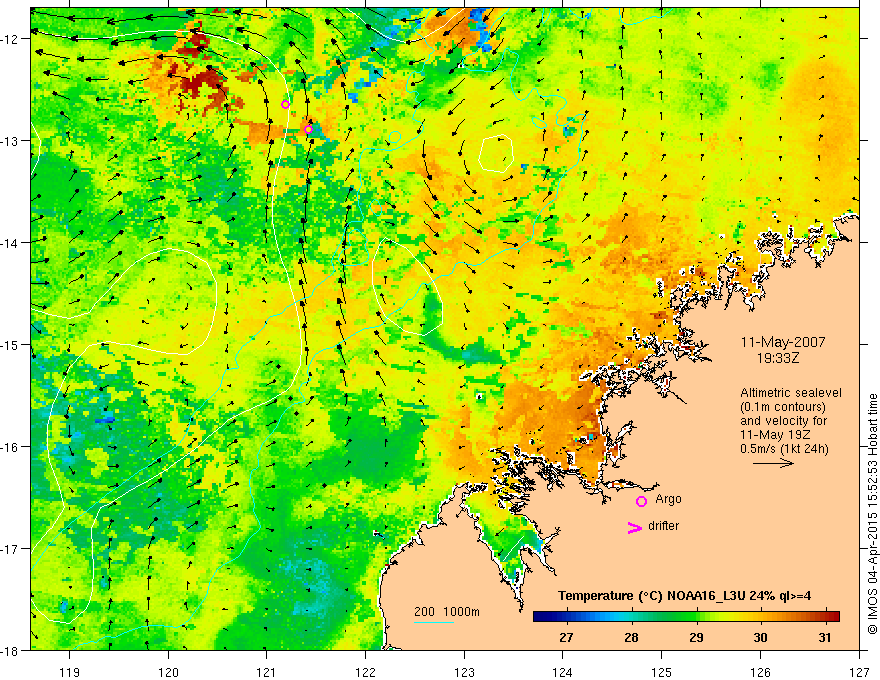The width and height of the screenshot is (880, 680).
Task: Click the color bar value '29'
Action: pos(696,637)
